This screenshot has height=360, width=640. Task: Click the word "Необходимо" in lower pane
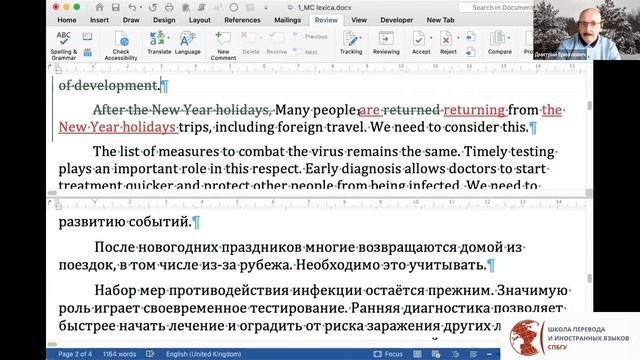[338, 265]
